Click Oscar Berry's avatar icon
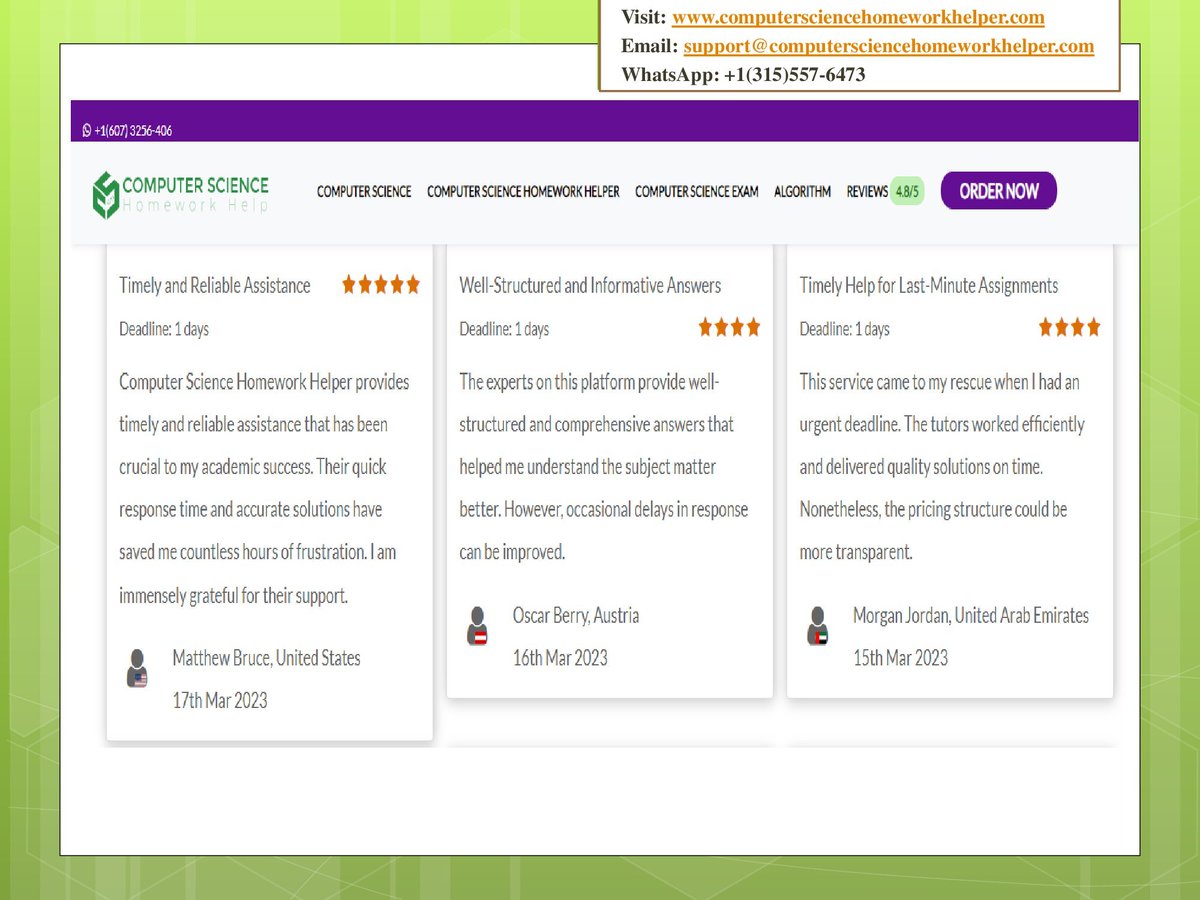 pyautogui.click(x=478, y=626)
